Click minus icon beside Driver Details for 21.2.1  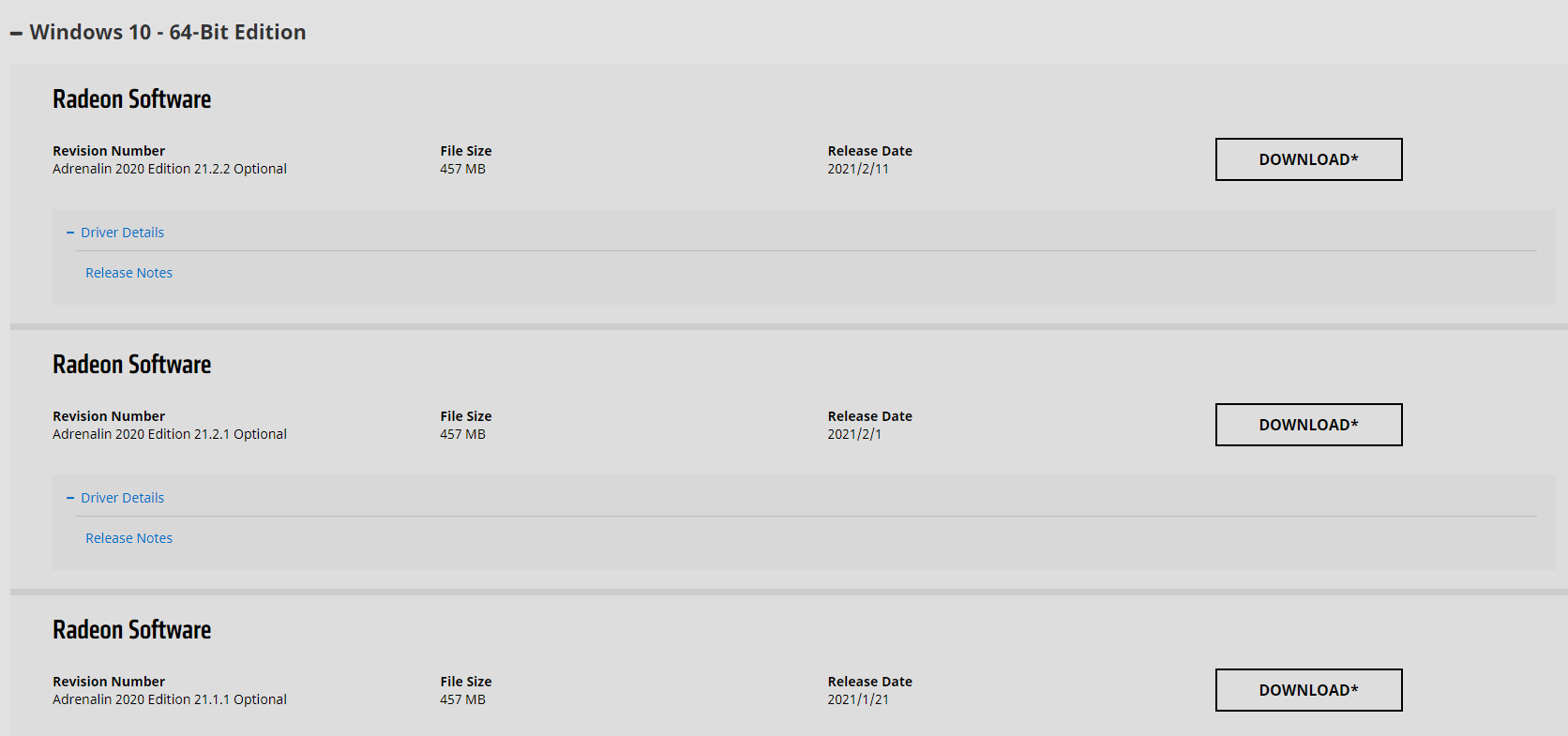[x=70, y=498]
